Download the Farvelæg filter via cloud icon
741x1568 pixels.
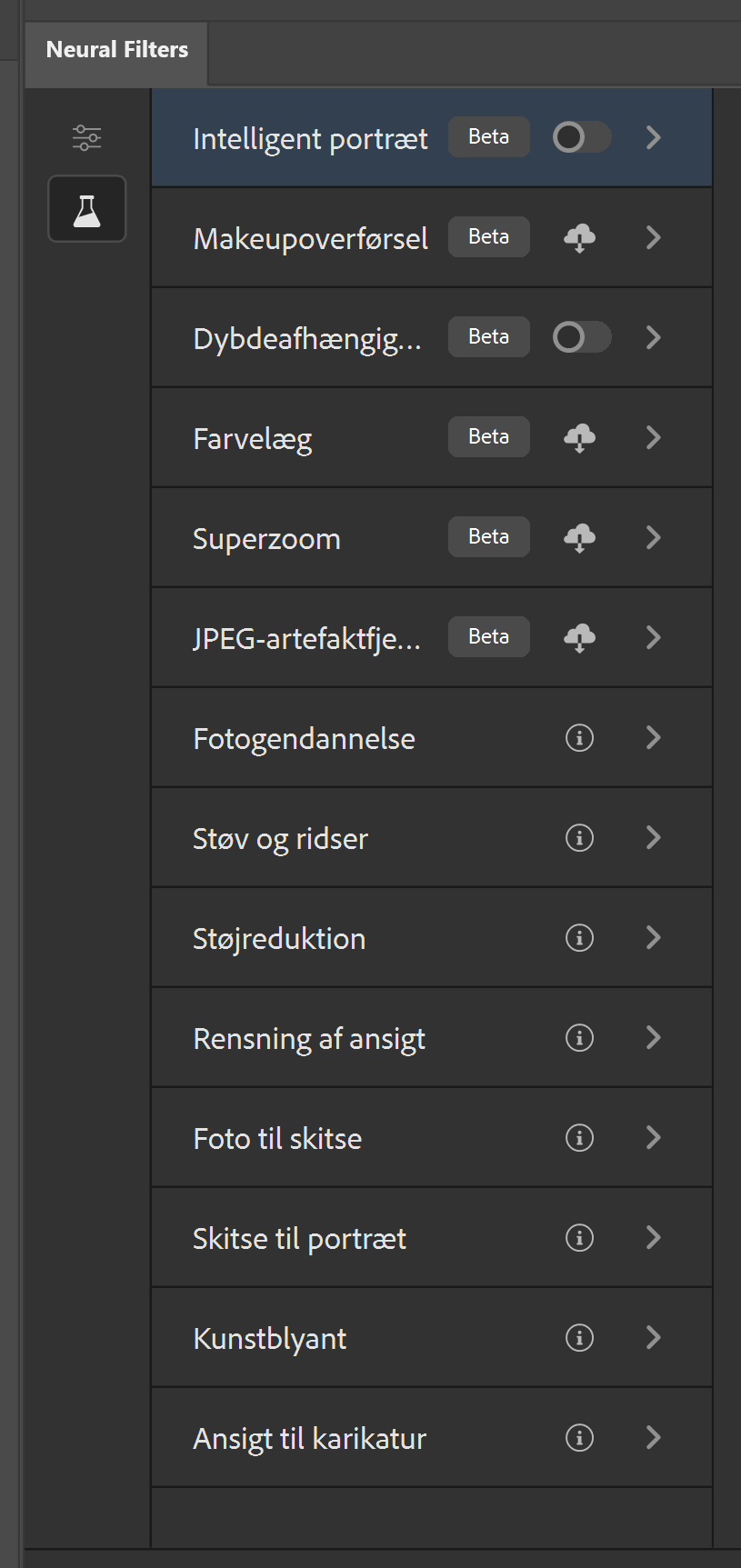[x=579, y=438]
